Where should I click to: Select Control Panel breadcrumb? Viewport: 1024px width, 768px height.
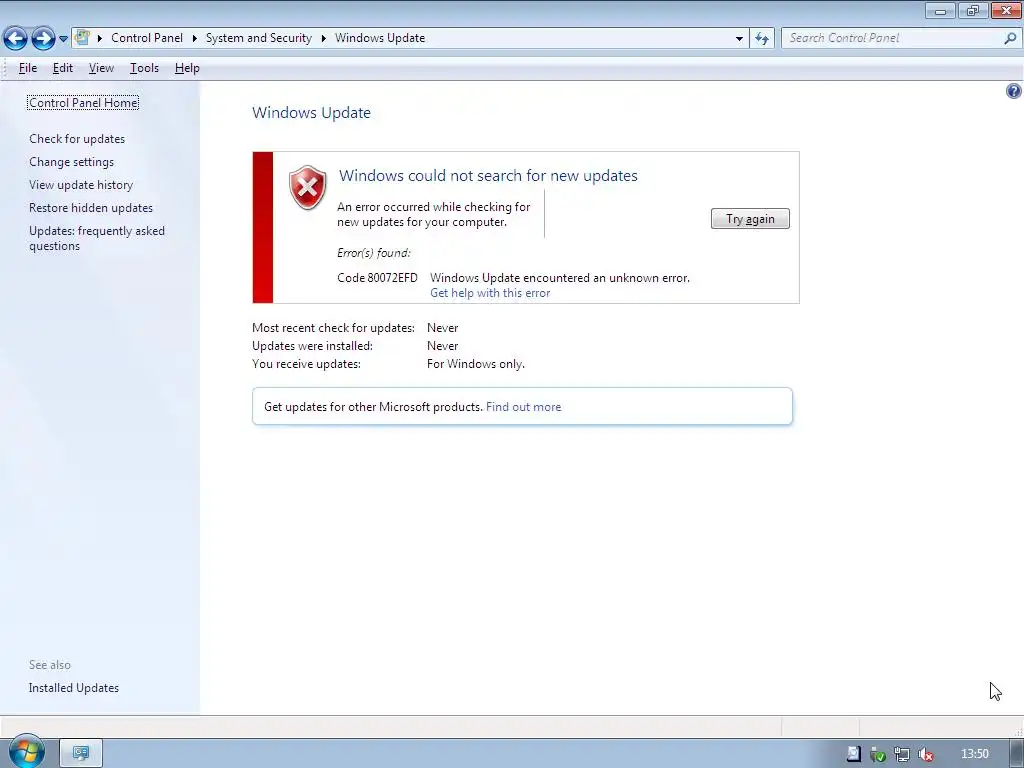[x=147, y=38]
